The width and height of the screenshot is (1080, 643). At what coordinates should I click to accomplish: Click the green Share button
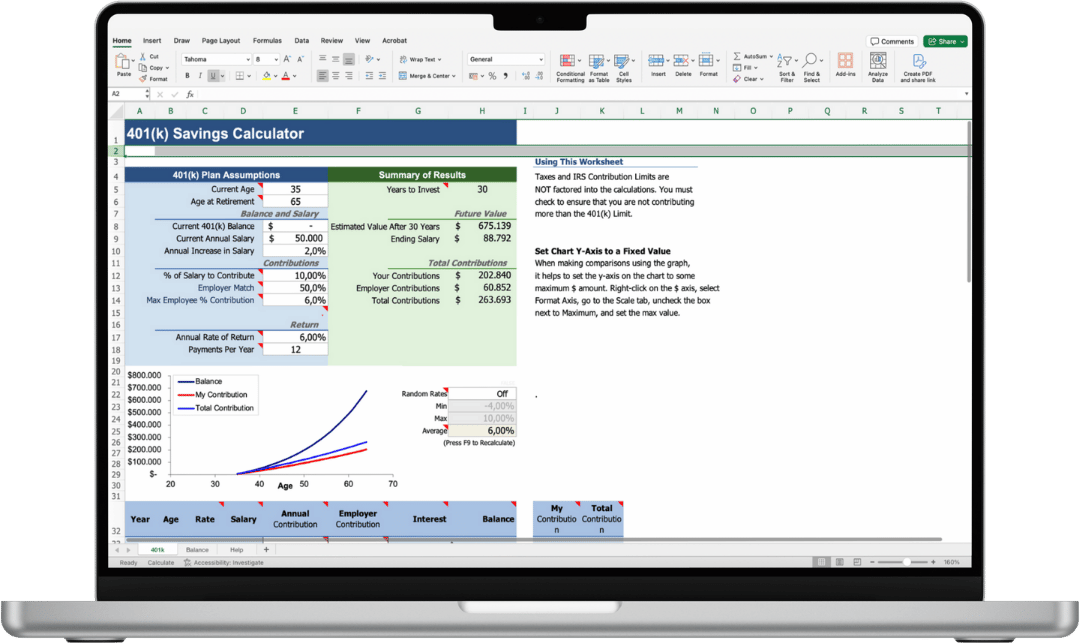(946, 41)
